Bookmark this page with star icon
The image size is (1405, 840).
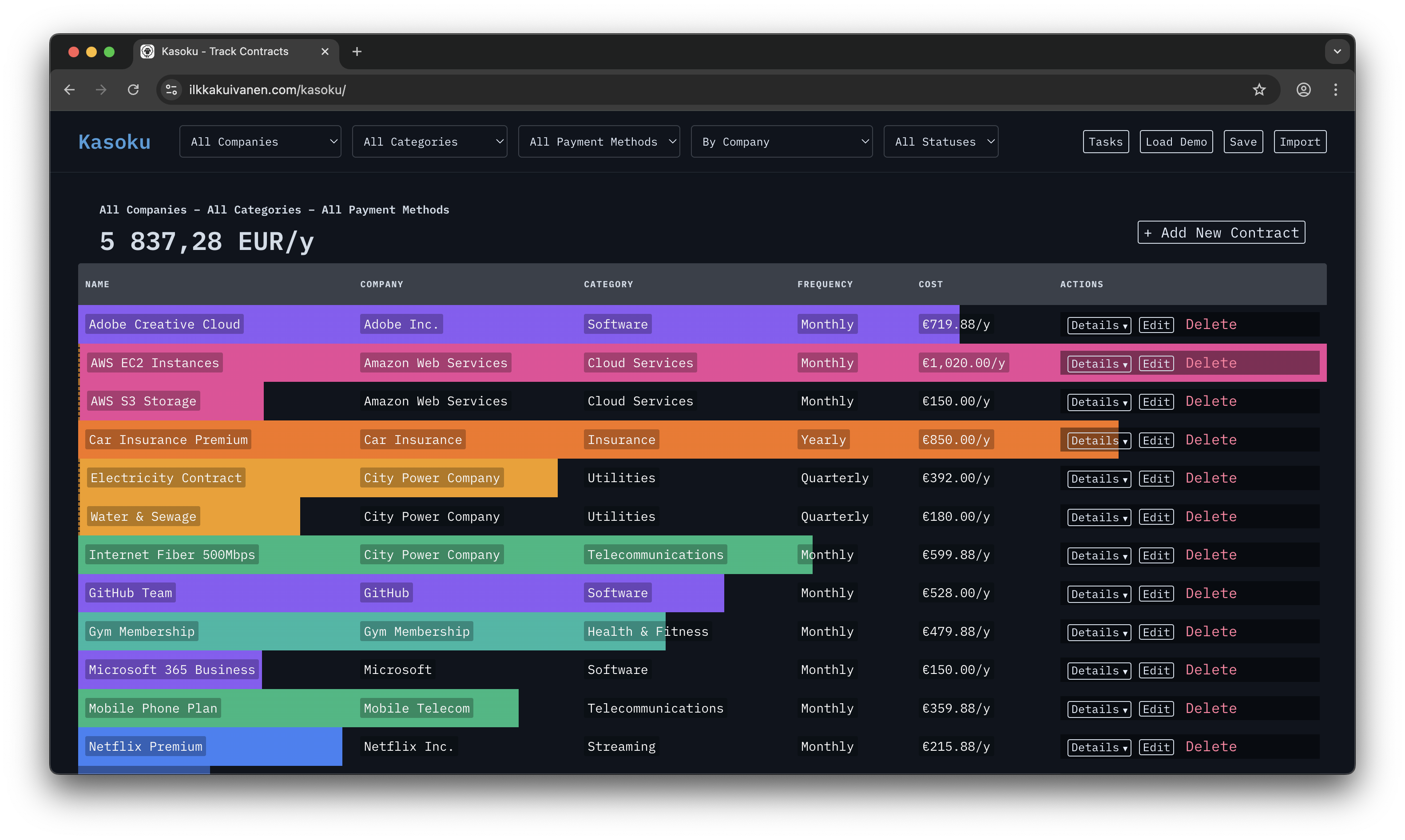point(1258,89)
